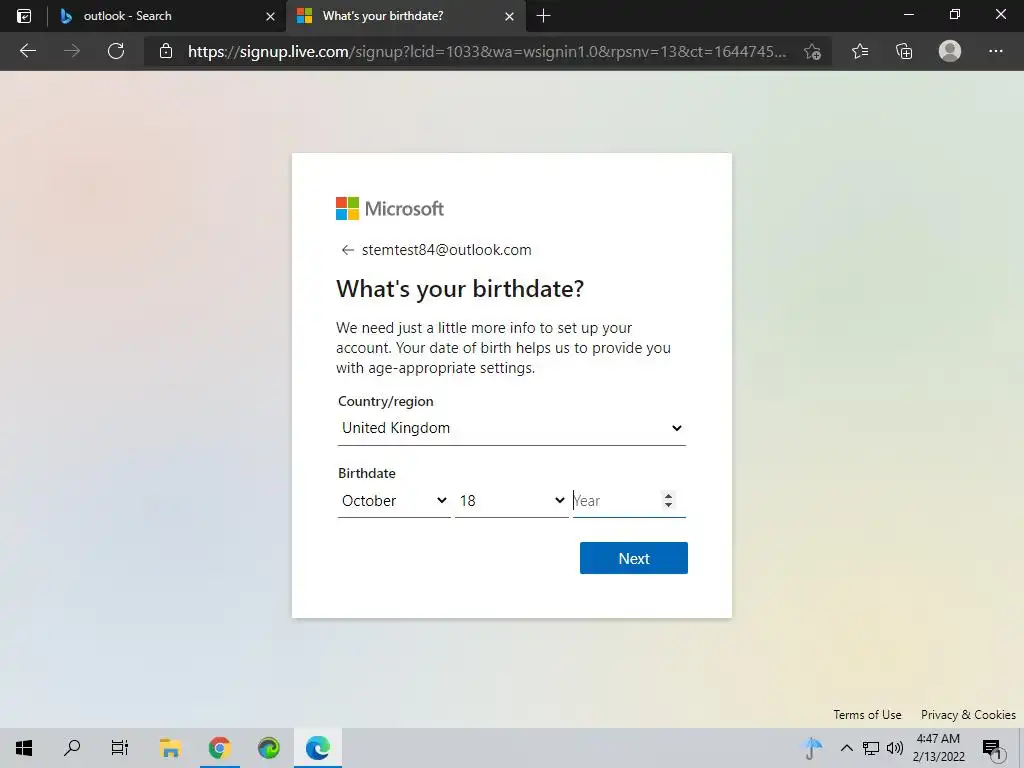View site info via the lock icon
Image resolution: width=1024 pixels, height=768 pixels.
click(166, 51)
